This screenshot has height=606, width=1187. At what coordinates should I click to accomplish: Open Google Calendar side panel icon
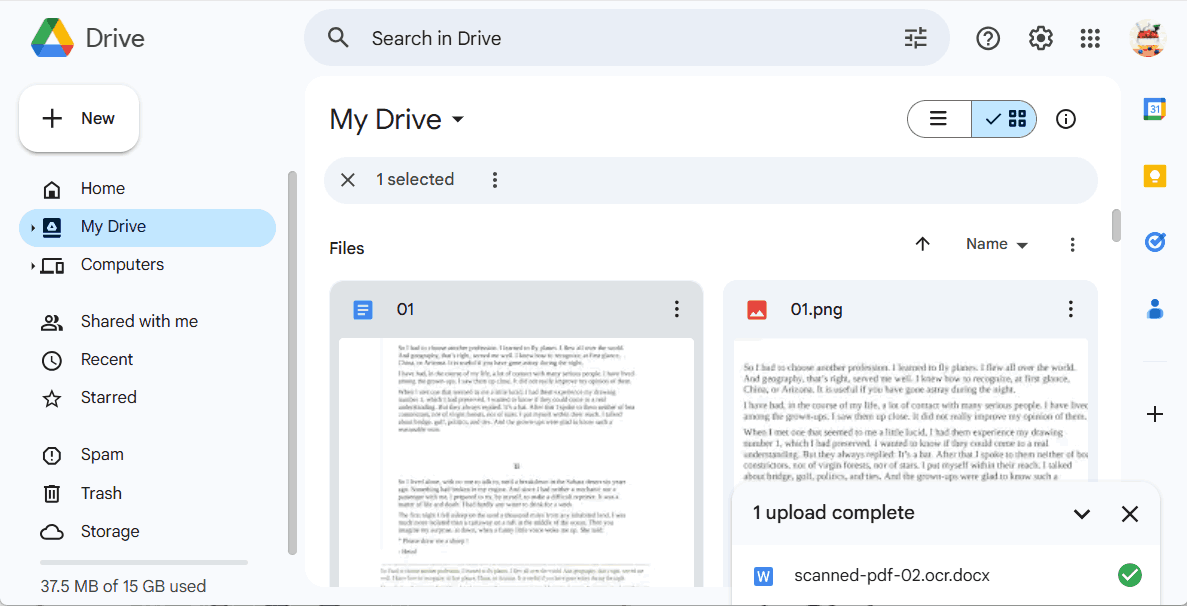(x=1155, y=109)
